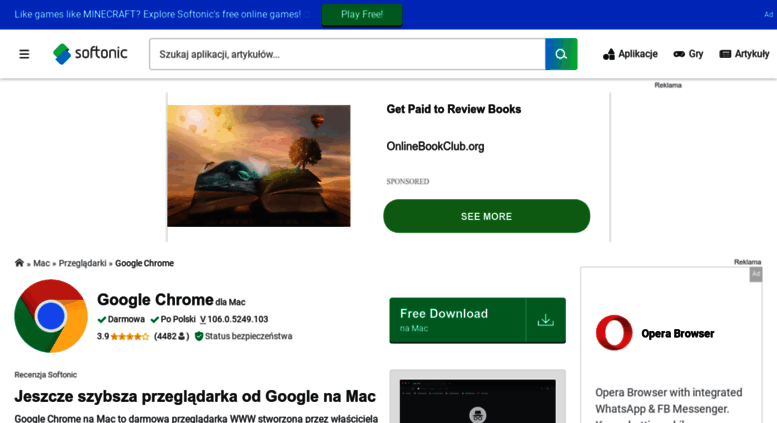Image resolution: width=777 pixels, height=423 pixels.
Task: Open the Minecraft games banner text
Action: click(158, 14)
